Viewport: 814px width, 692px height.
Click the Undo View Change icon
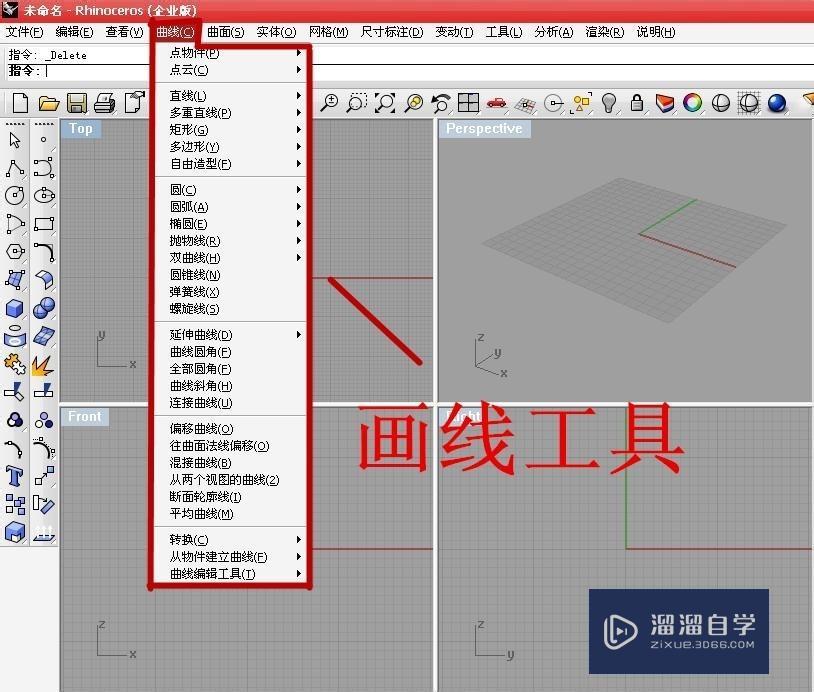pyautogui.click(x=441, y=103)
